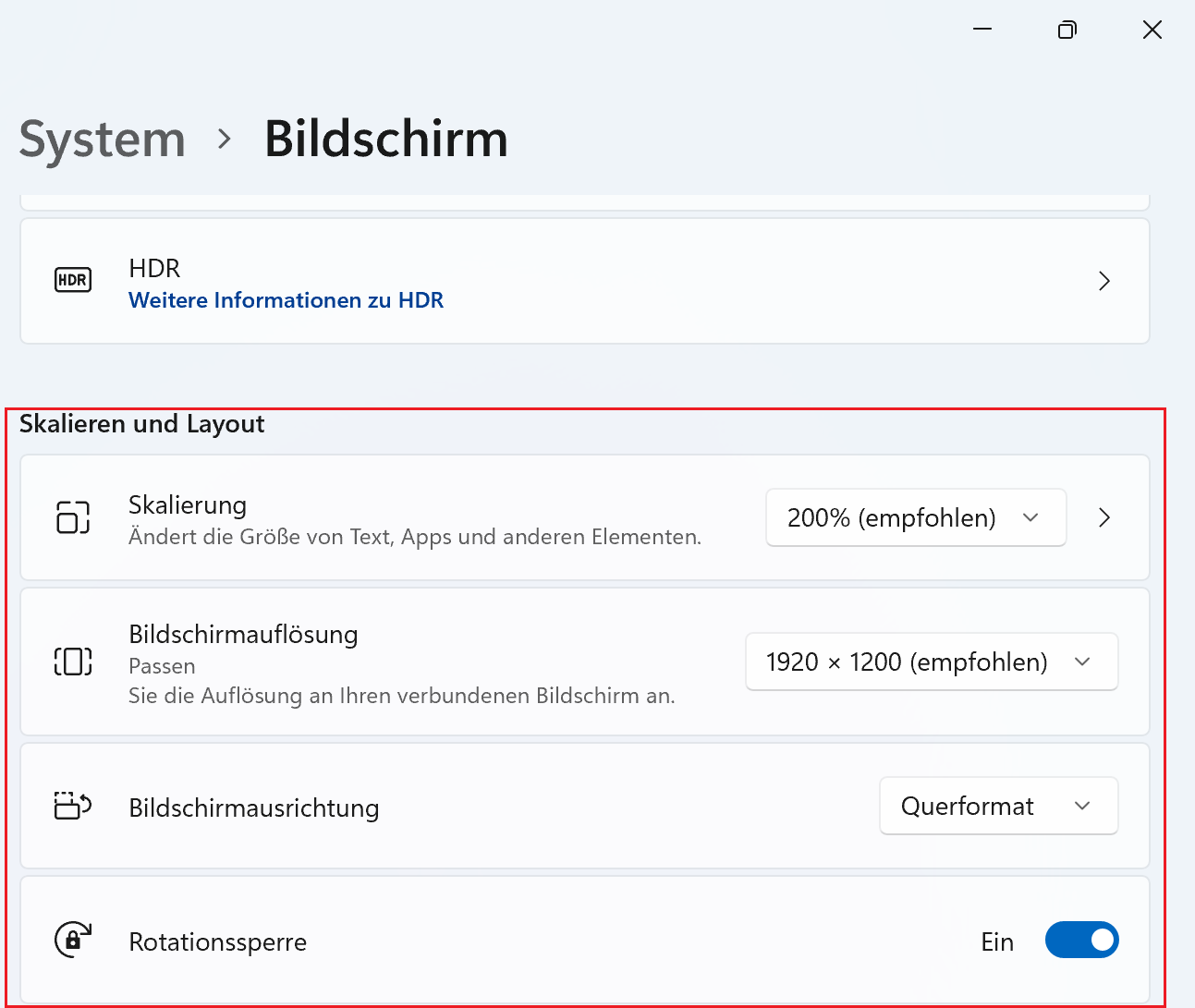Restore down the settings window

point(1067,30)
